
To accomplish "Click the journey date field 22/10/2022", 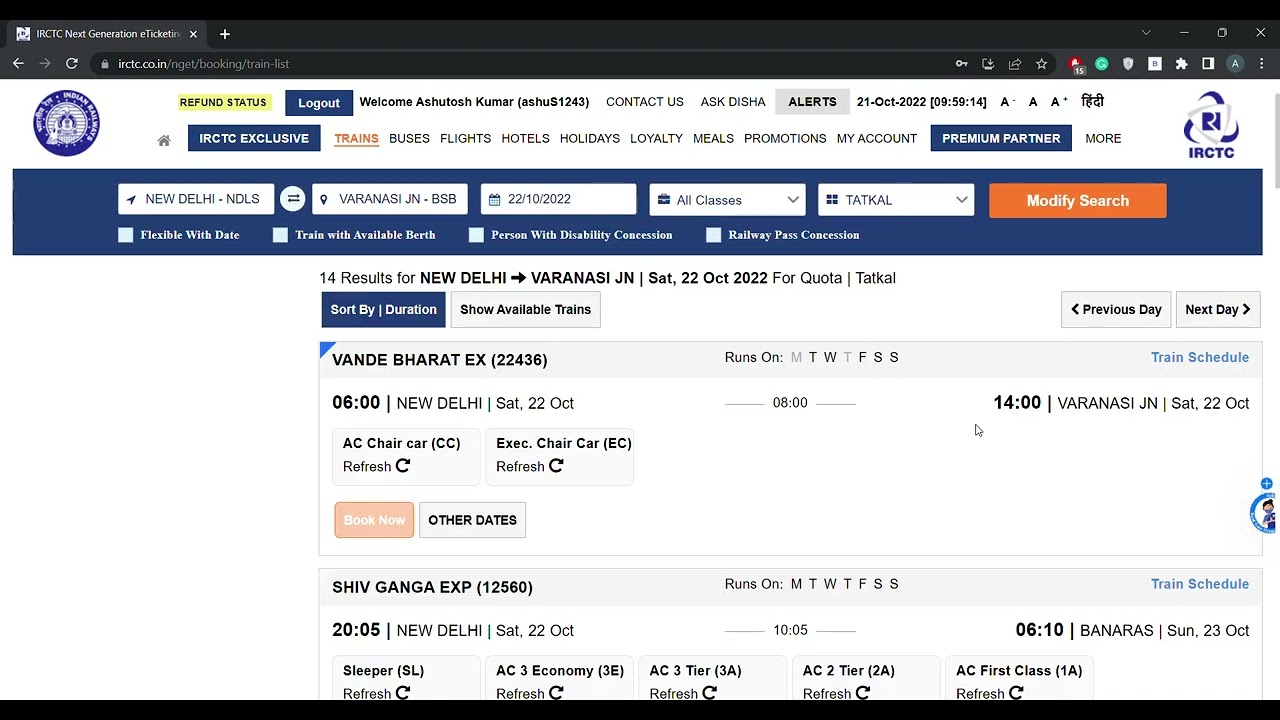I will click(x=558, y=199).
